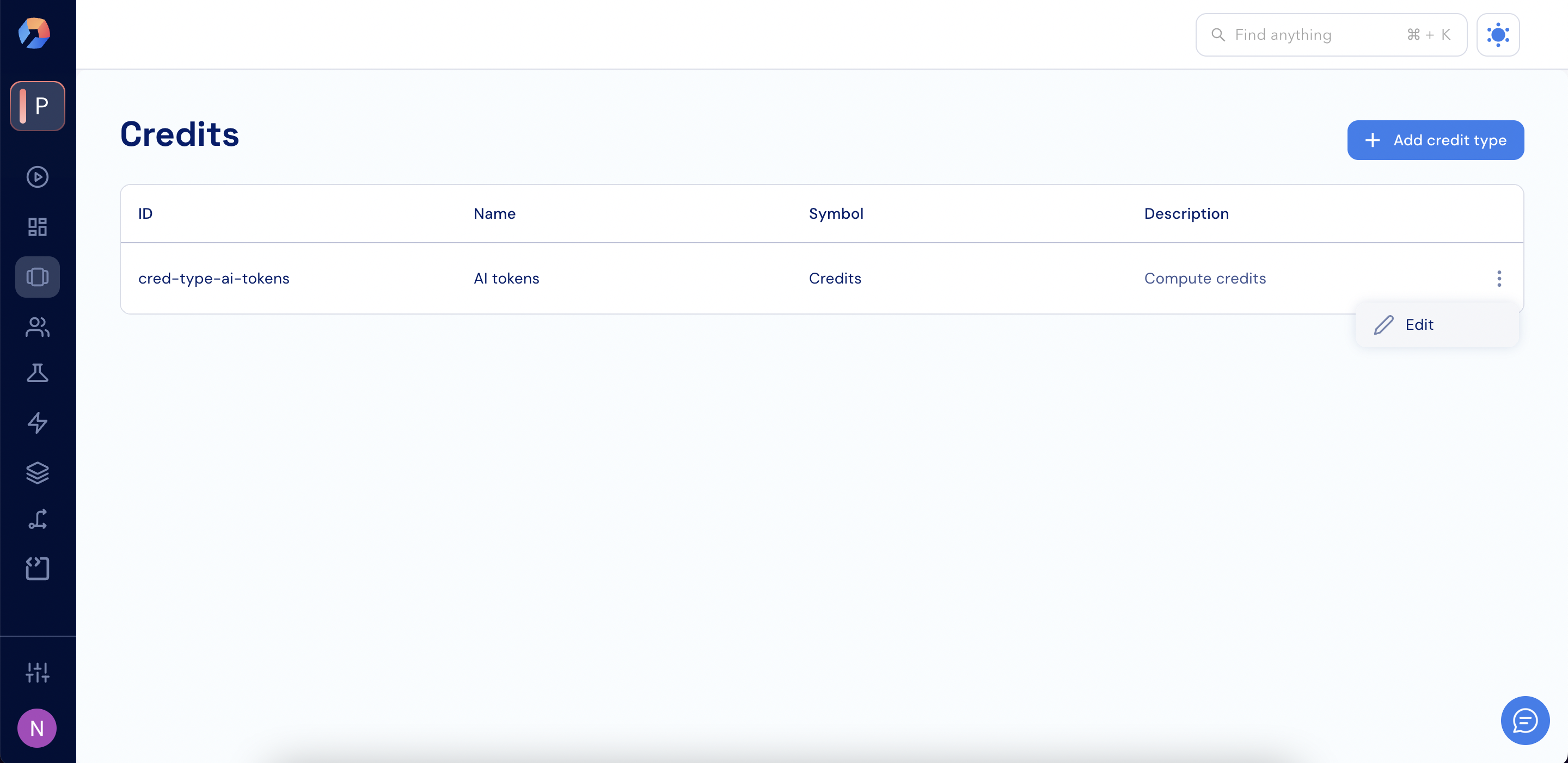Click the app logo at top left

pyautogui.click(x=34, y=33)
